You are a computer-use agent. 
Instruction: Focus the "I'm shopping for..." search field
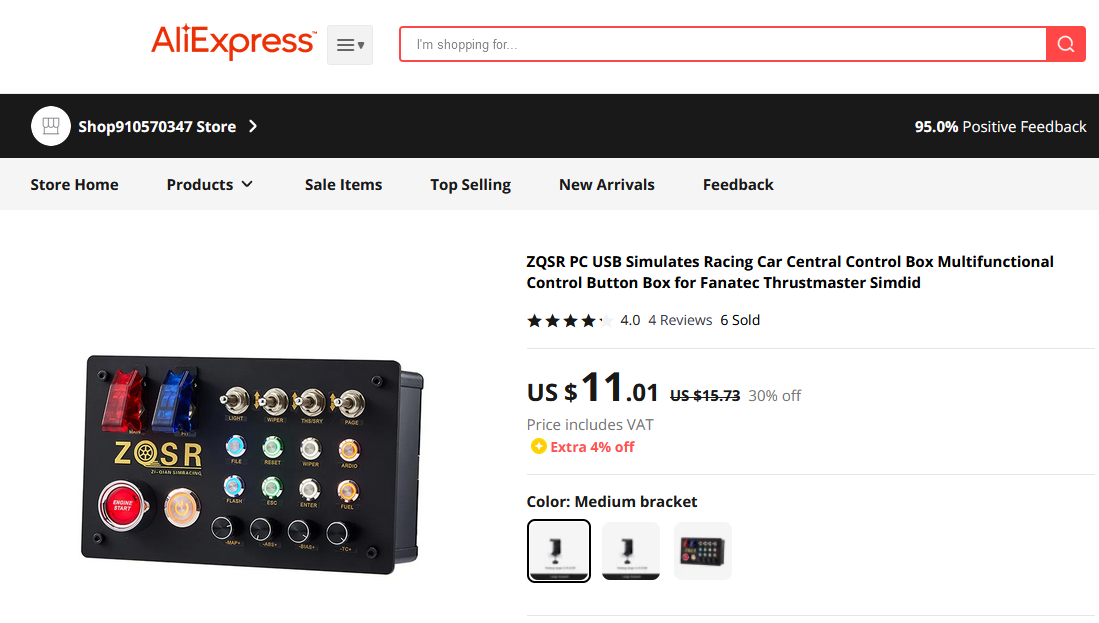723,44
